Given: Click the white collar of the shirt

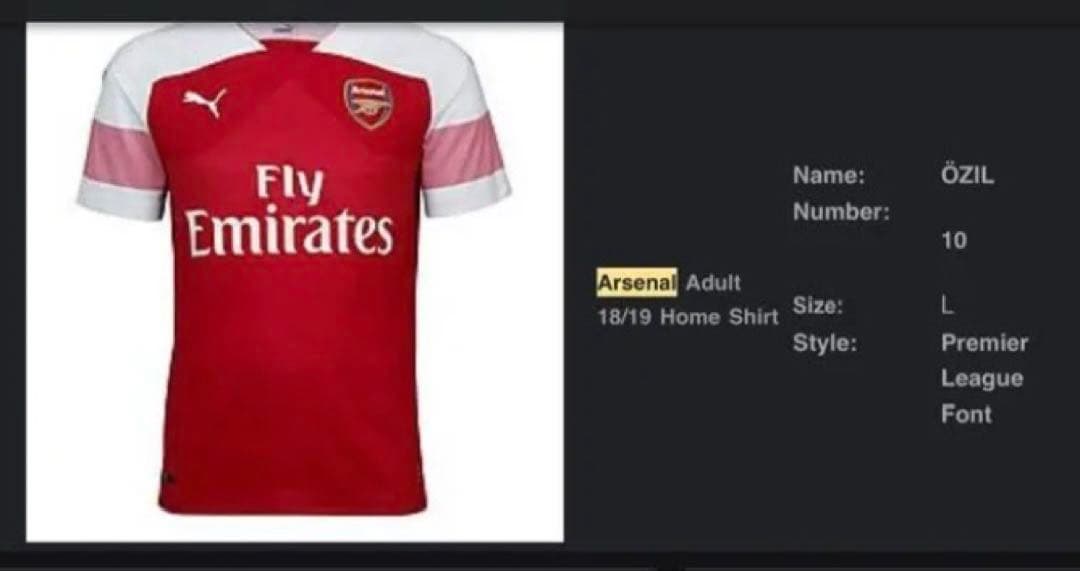Looking at the screenshot, I should (x=288, y=34).
